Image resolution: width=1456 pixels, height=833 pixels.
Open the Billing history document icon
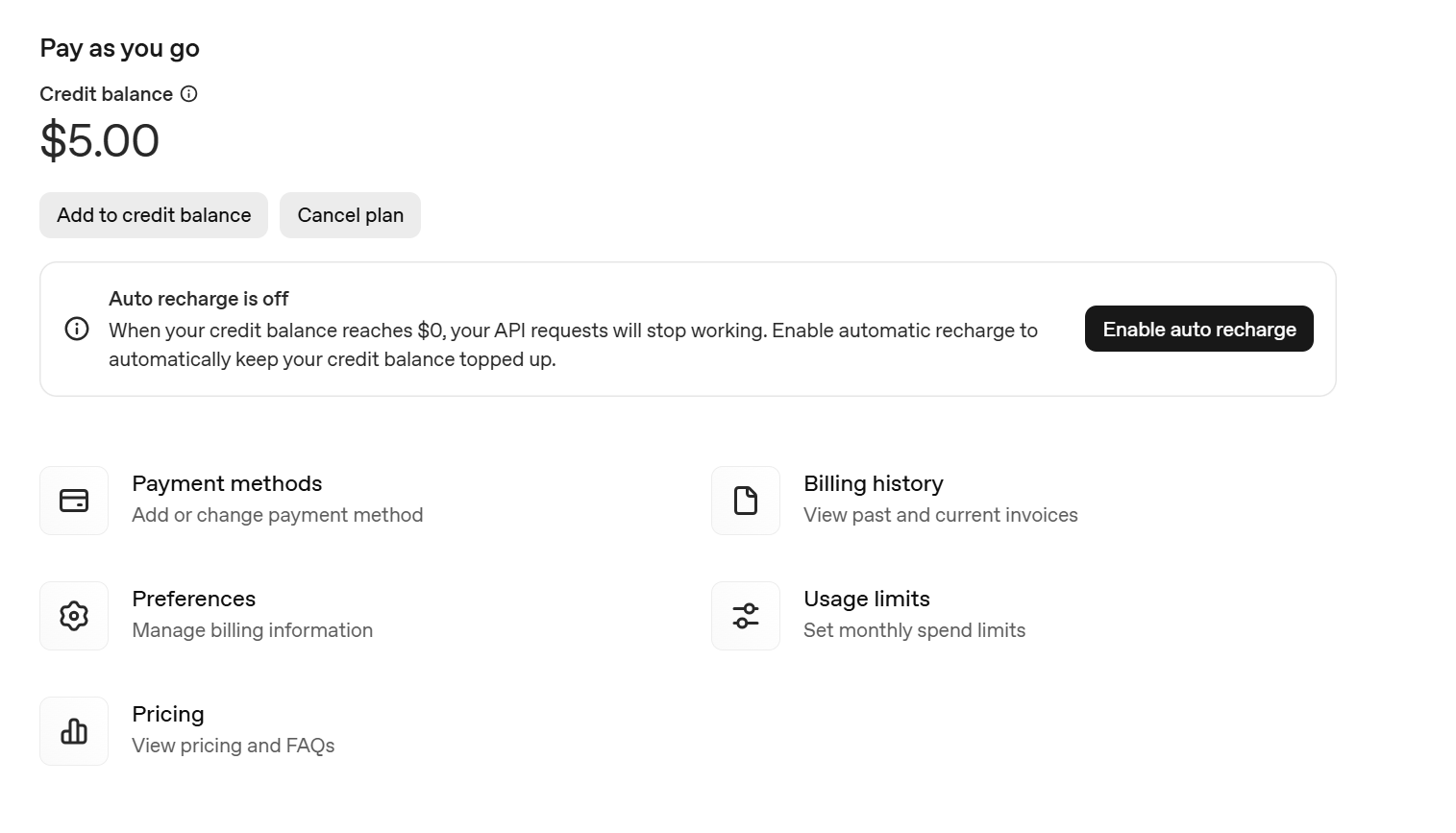pyautogui.click(x=746, y=501)
